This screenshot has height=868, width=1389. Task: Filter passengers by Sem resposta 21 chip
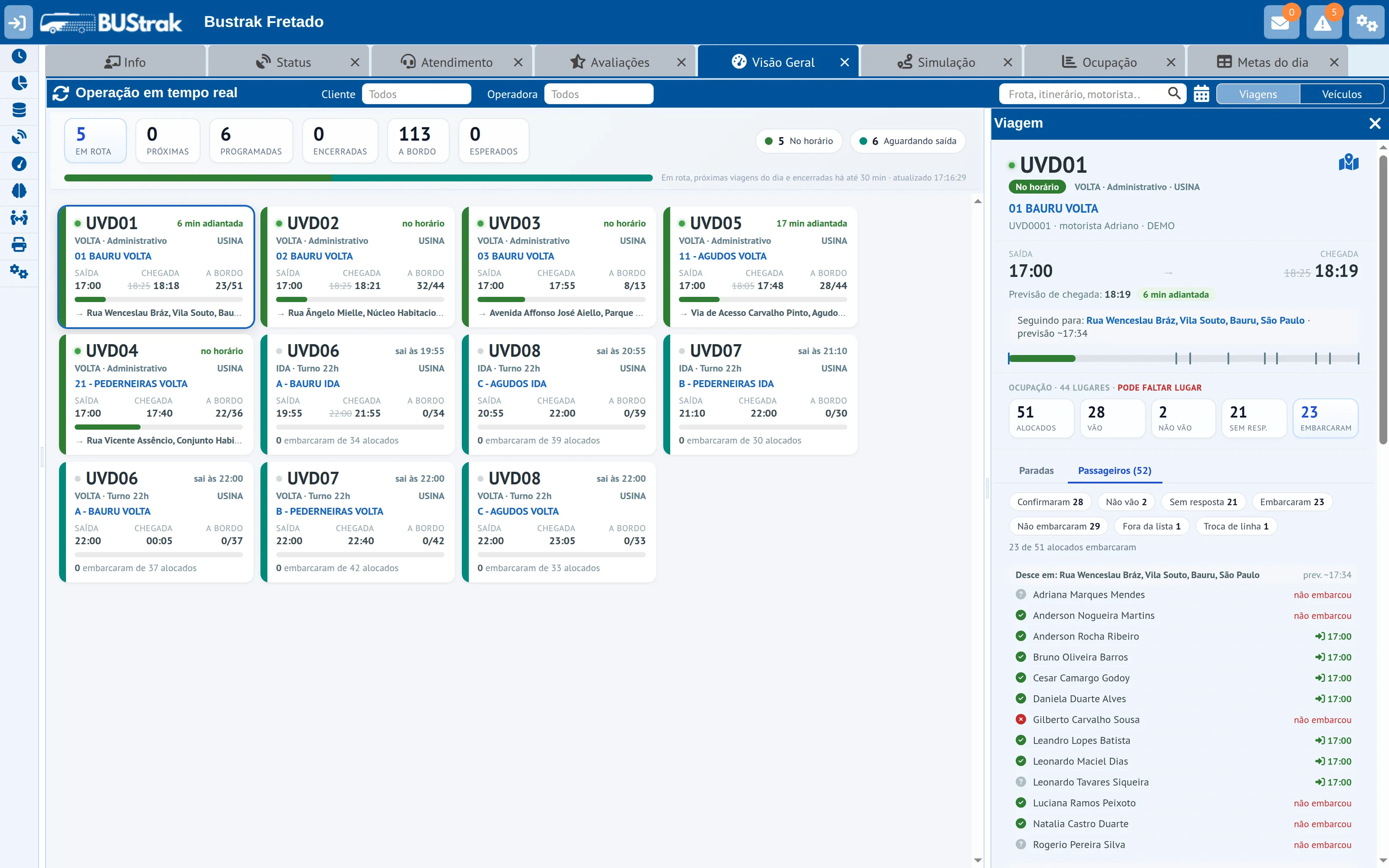coord(1203,502)
